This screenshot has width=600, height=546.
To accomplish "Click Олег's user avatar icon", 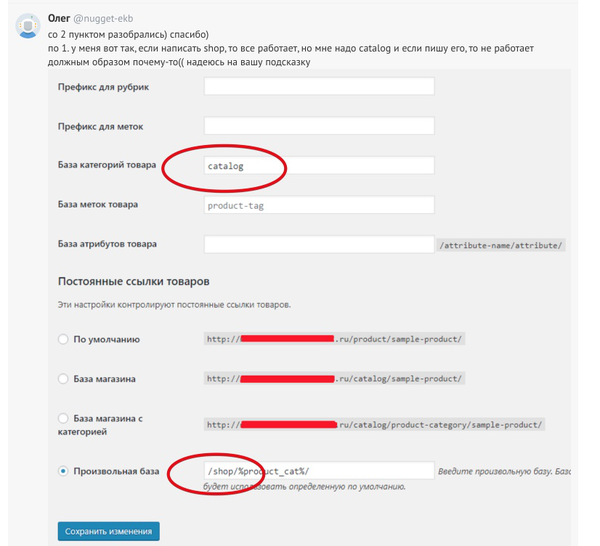I will click(28, 26).
